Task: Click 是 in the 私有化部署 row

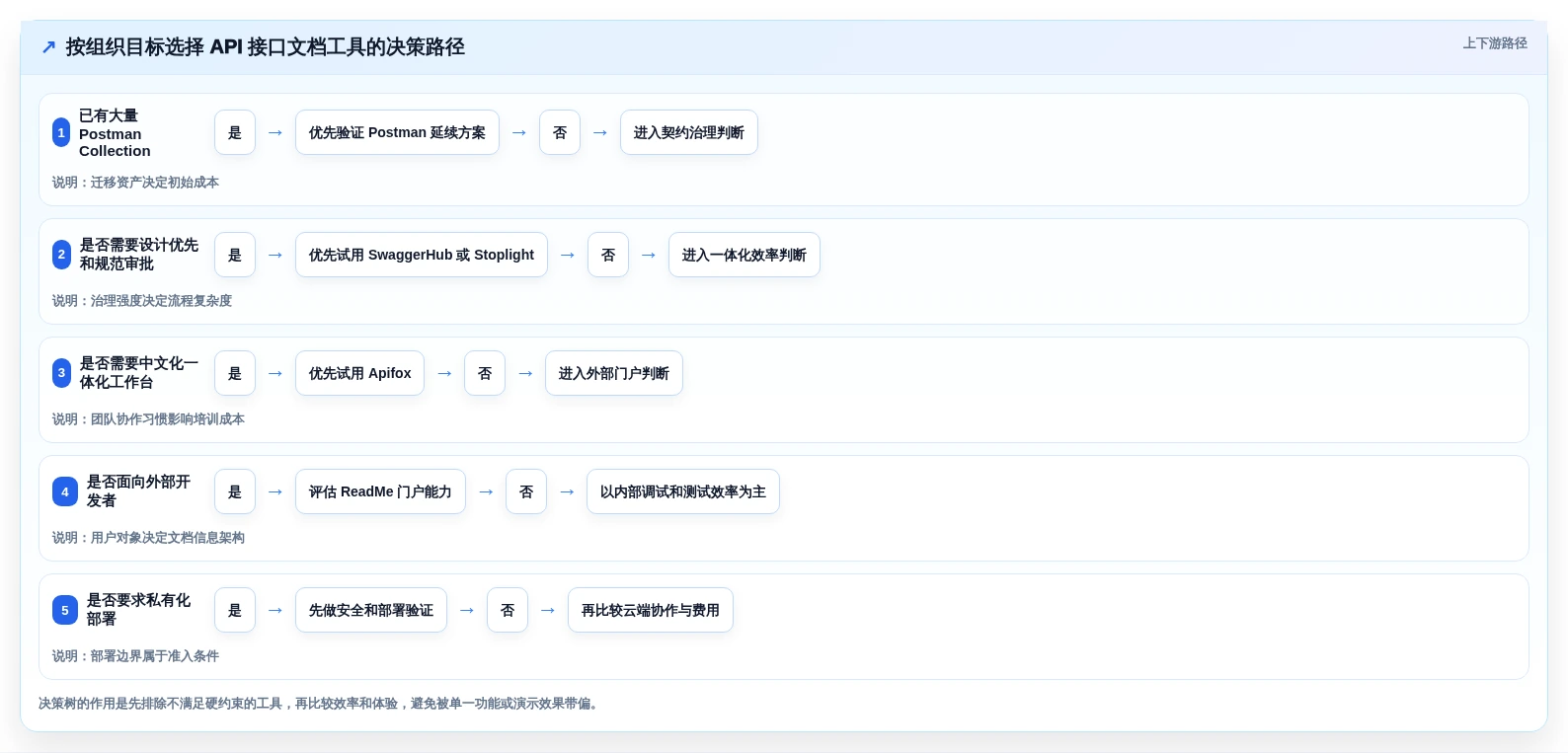Action: point(235,610)
